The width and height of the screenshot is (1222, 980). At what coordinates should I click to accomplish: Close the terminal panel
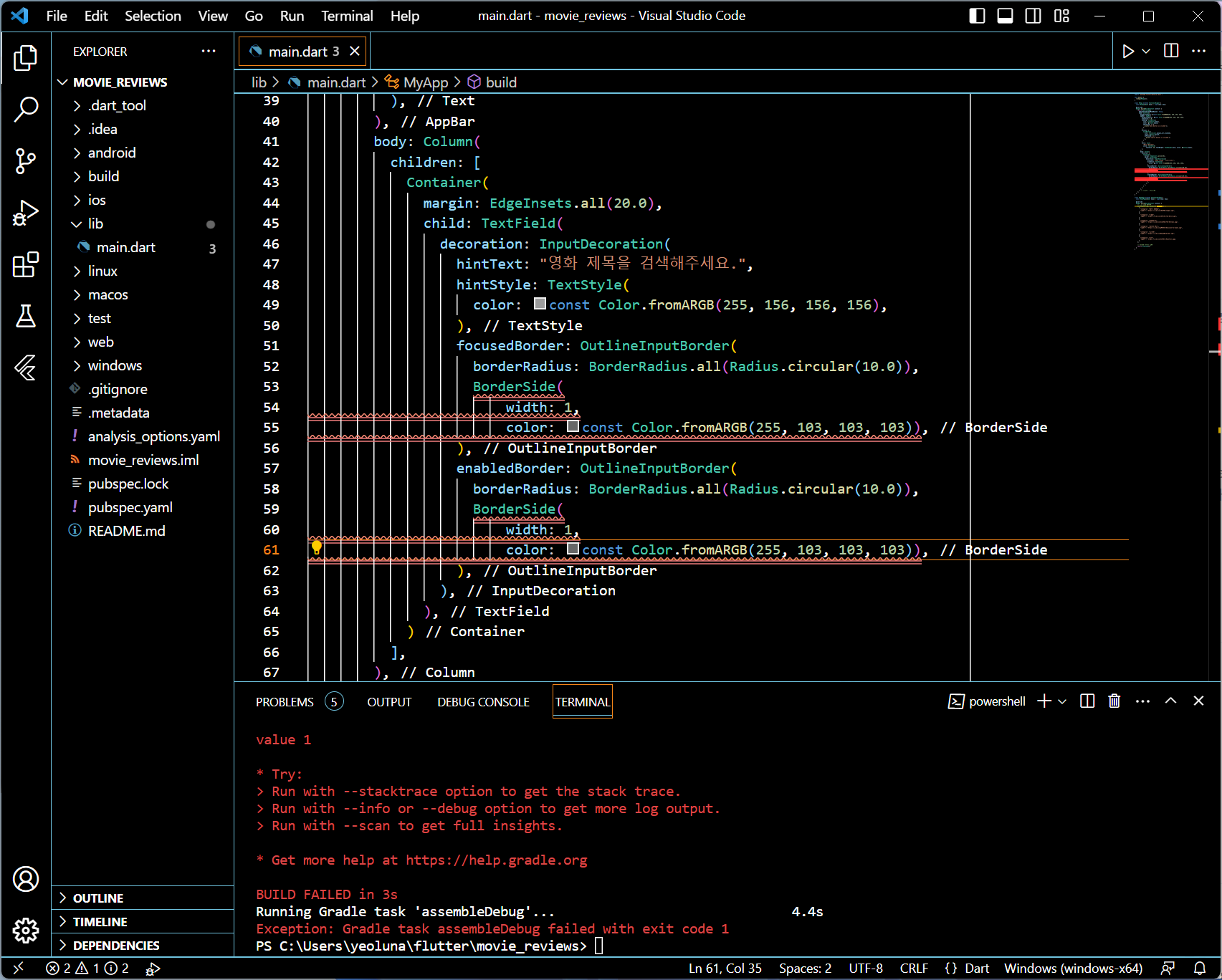click(x=1198, y=701)
